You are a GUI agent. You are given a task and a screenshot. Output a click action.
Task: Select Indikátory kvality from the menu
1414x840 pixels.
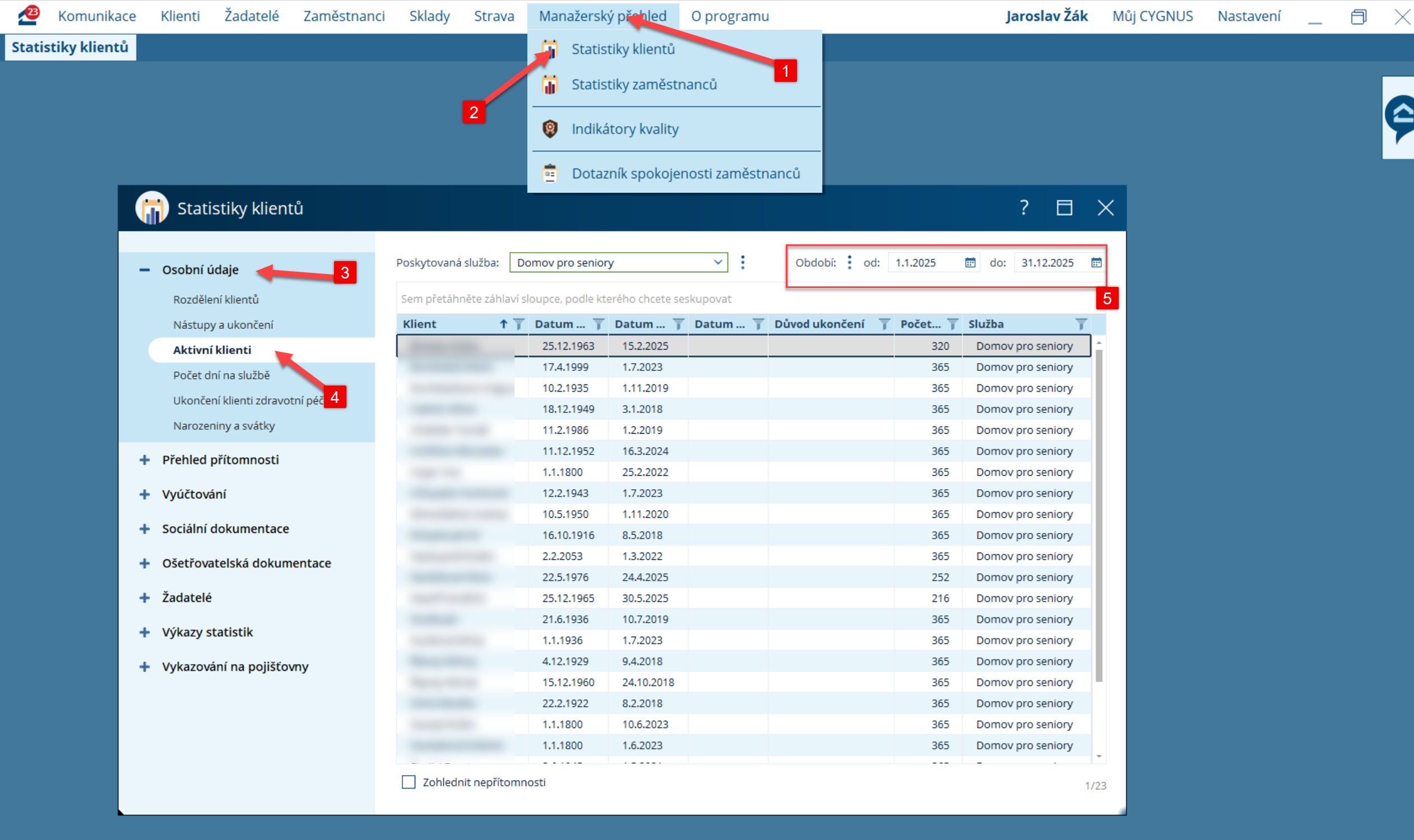click(625, 129)
